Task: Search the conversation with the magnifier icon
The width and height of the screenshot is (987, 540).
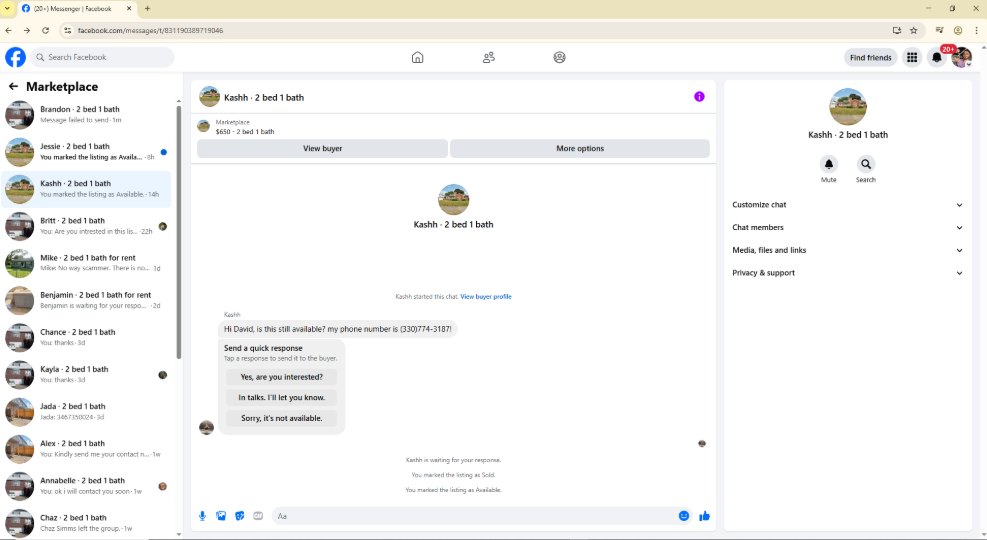Action: 866,164
